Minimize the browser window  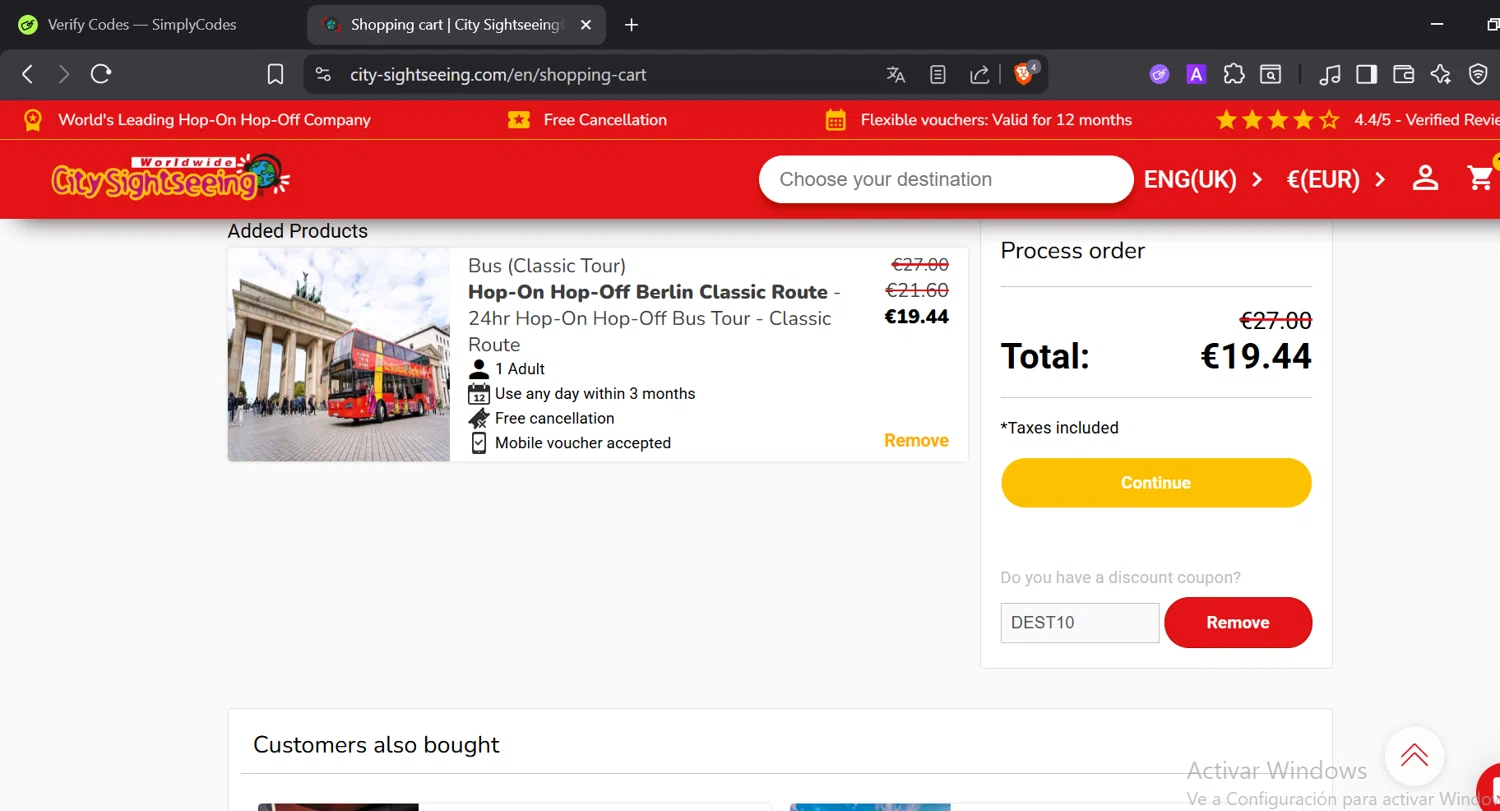click(x=1437, y=25)
